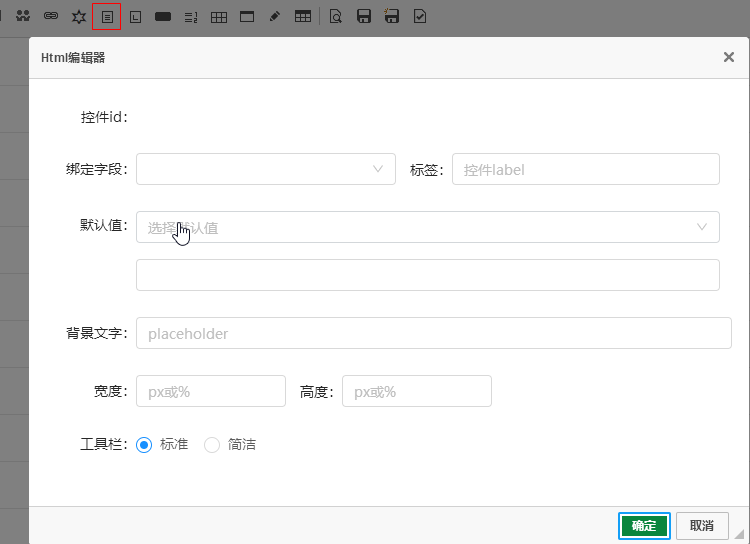Select the 标准 toolbar radio option
Viewport: 750px width, 544px height.
pyautogui.click(x=144, y=445)
